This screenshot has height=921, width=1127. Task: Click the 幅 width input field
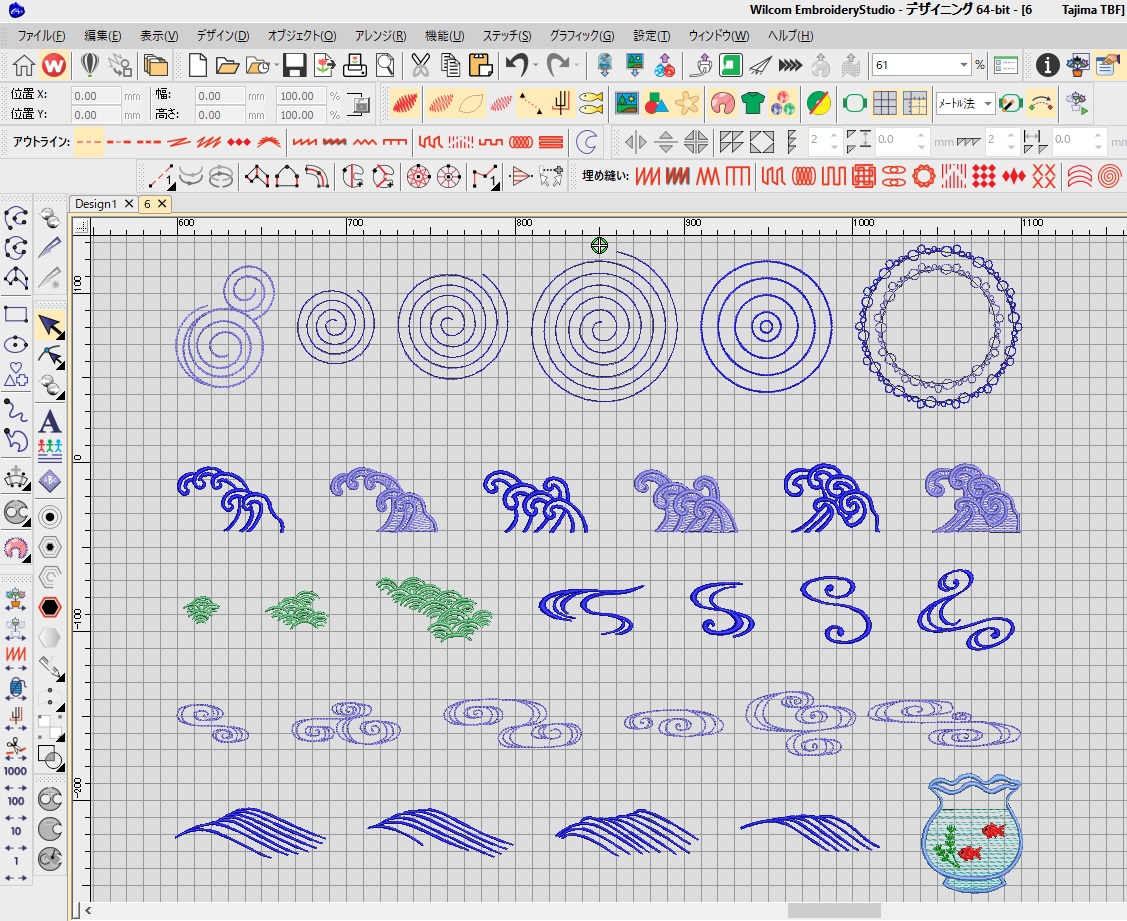(x=220, y=96)
